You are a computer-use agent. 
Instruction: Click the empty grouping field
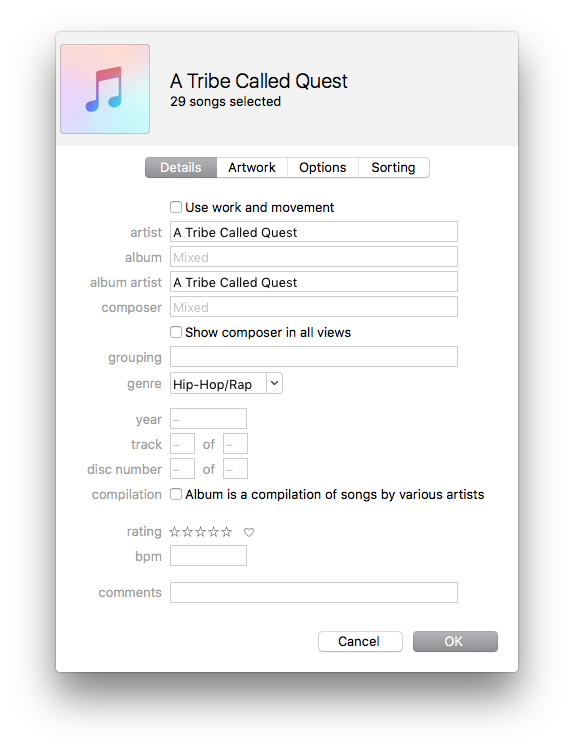click(314, 356)
